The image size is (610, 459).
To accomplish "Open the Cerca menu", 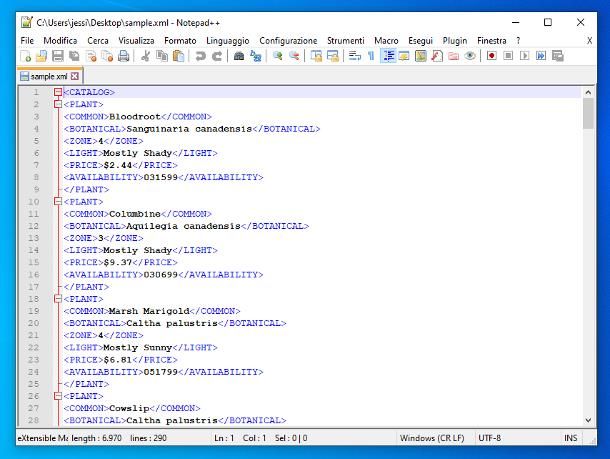I will pos(98,40).
